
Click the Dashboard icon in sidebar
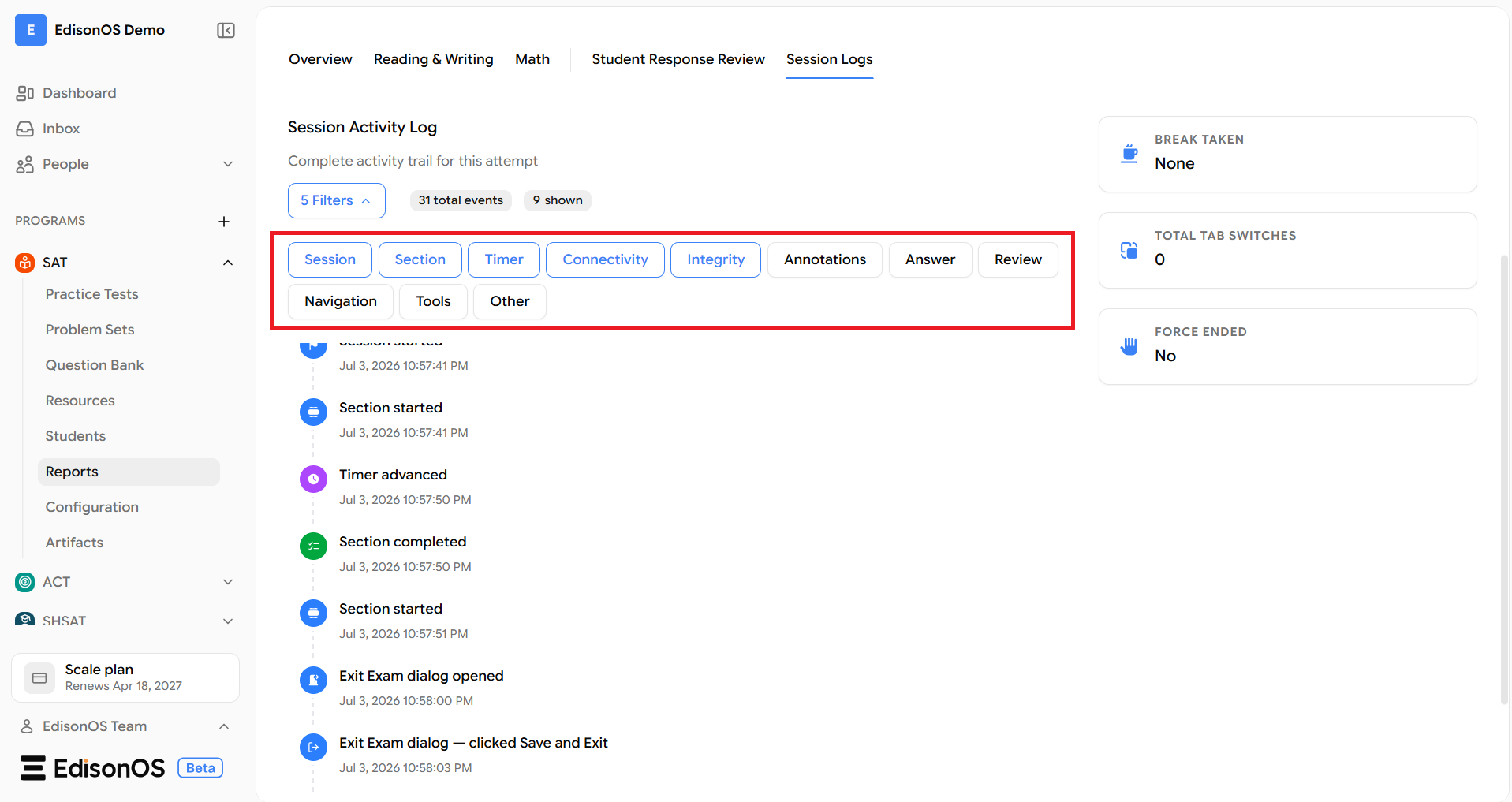[x=25, y=93]
